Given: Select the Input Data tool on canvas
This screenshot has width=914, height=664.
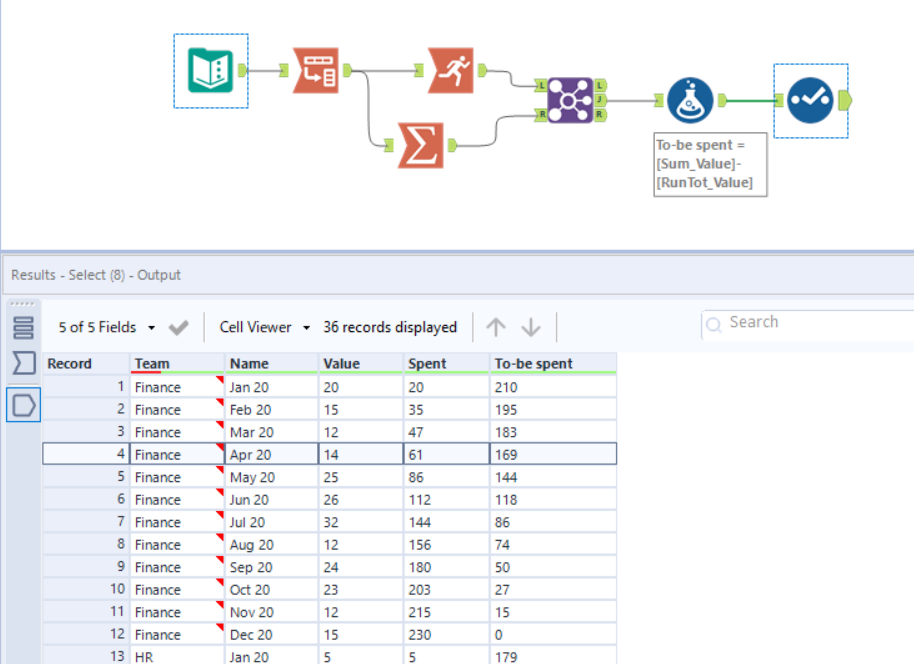Looking at the screenshot, I should tap(210, 71).
